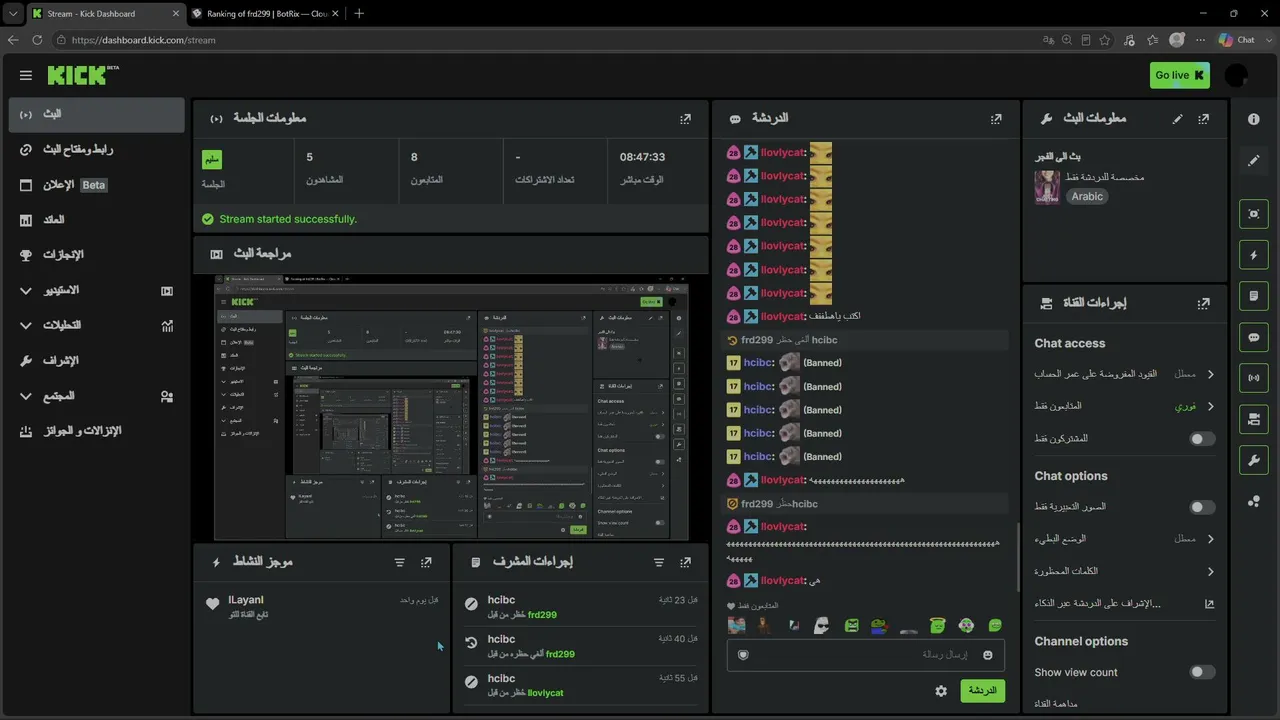Toggle stream preview widget in right toolbar
Image resolution: width=1280 pixels, height=720 pixels.
1254,214
